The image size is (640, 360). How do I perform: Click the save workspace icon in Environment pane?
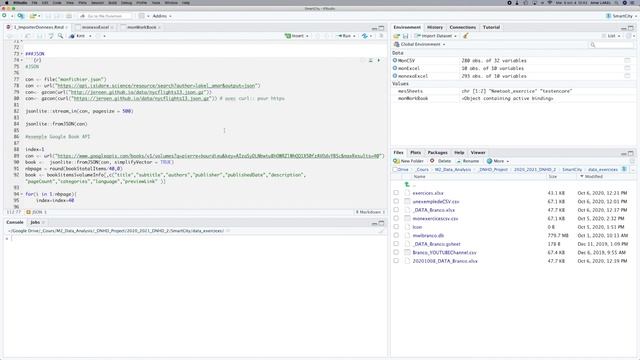click(405, 36)
